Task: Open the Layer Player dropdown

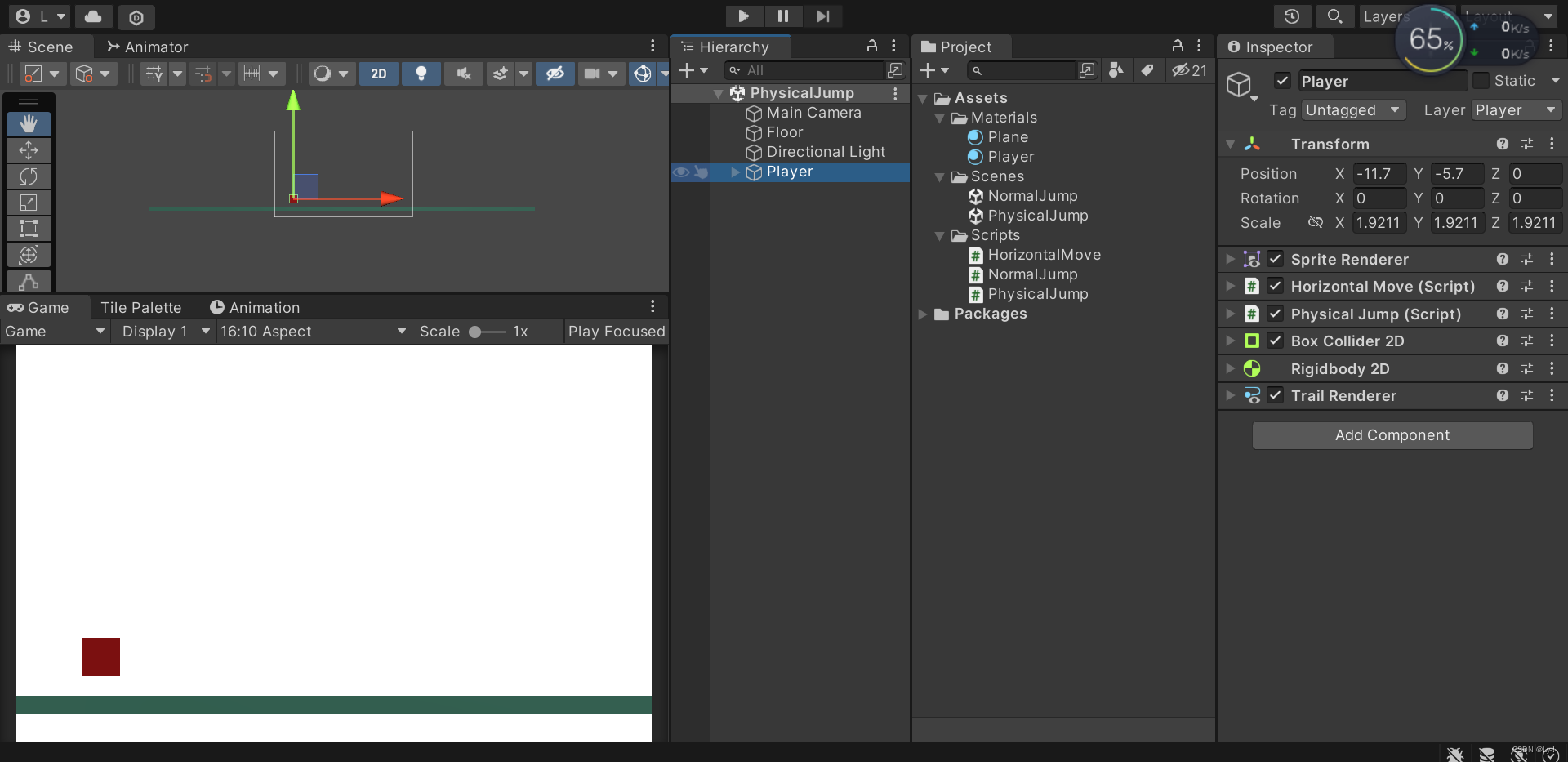Action: click(1517, 110)
